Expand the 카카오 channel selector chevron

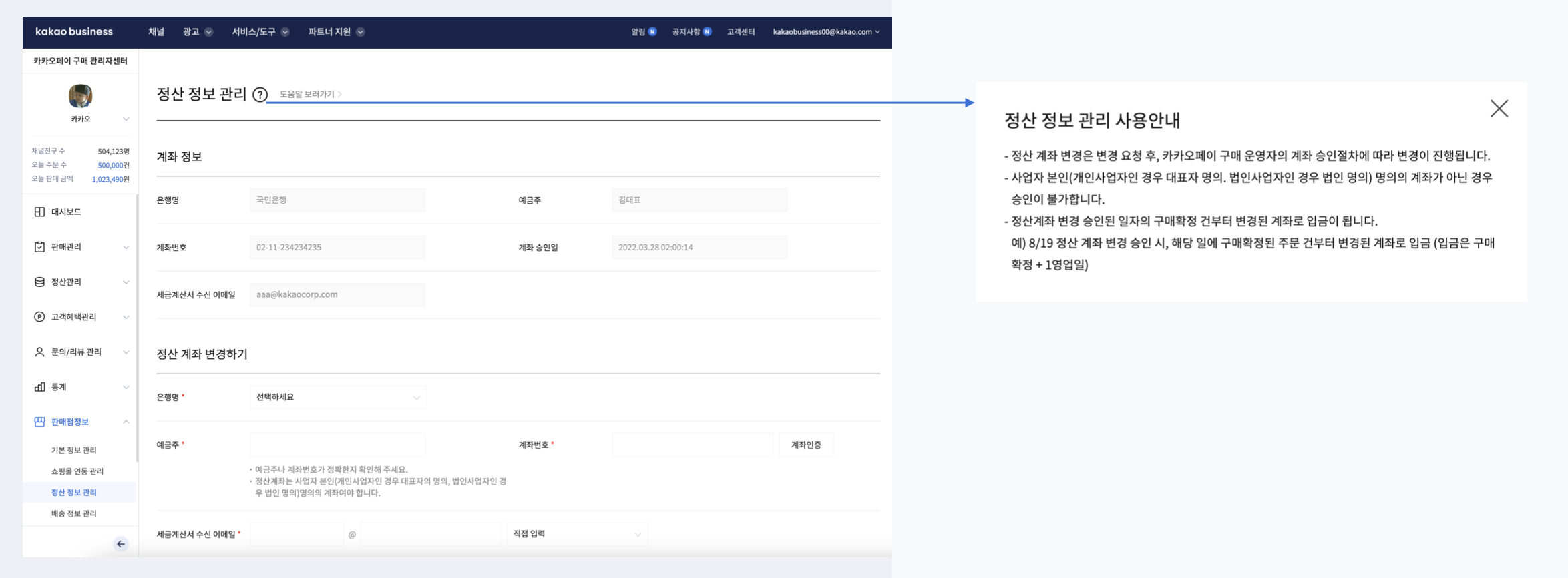point(126,119)
